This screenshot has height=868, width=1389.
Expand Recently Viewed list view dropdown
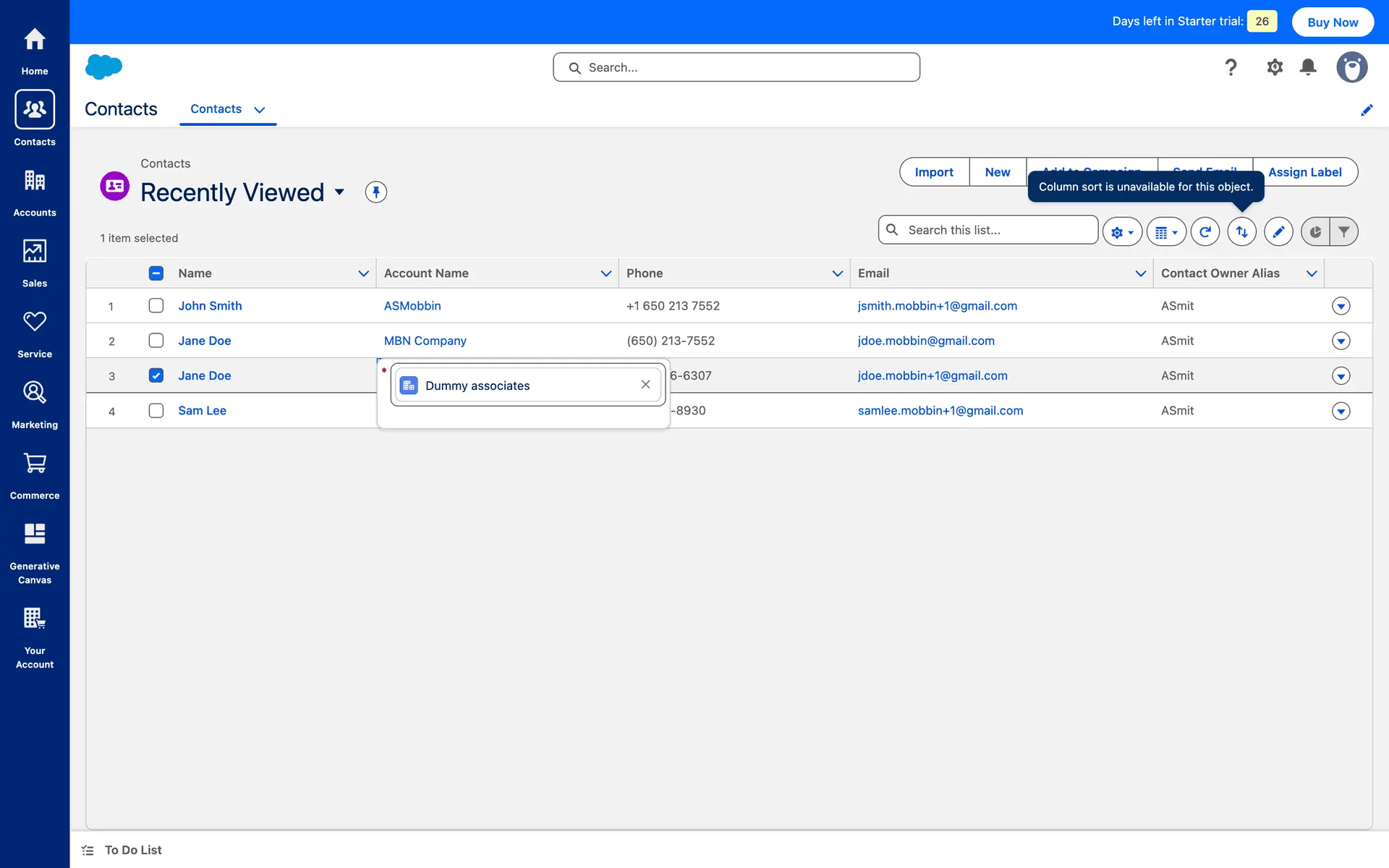coord(339,192)
